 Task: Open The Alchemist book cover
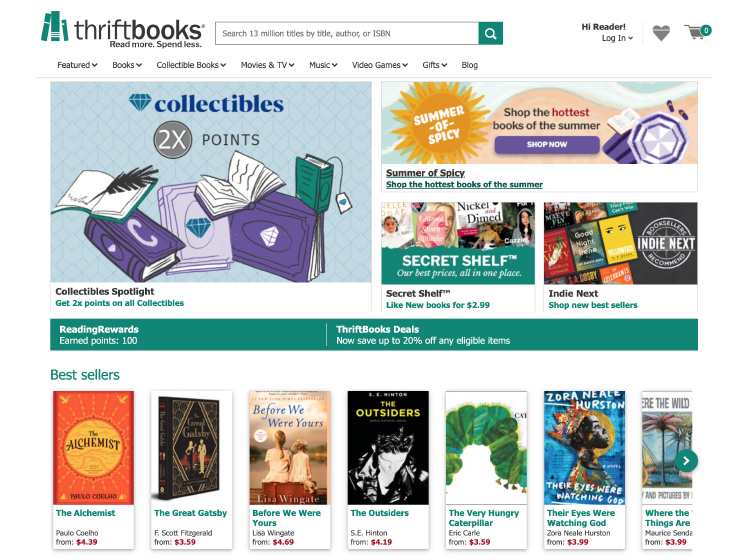[93, 448]
